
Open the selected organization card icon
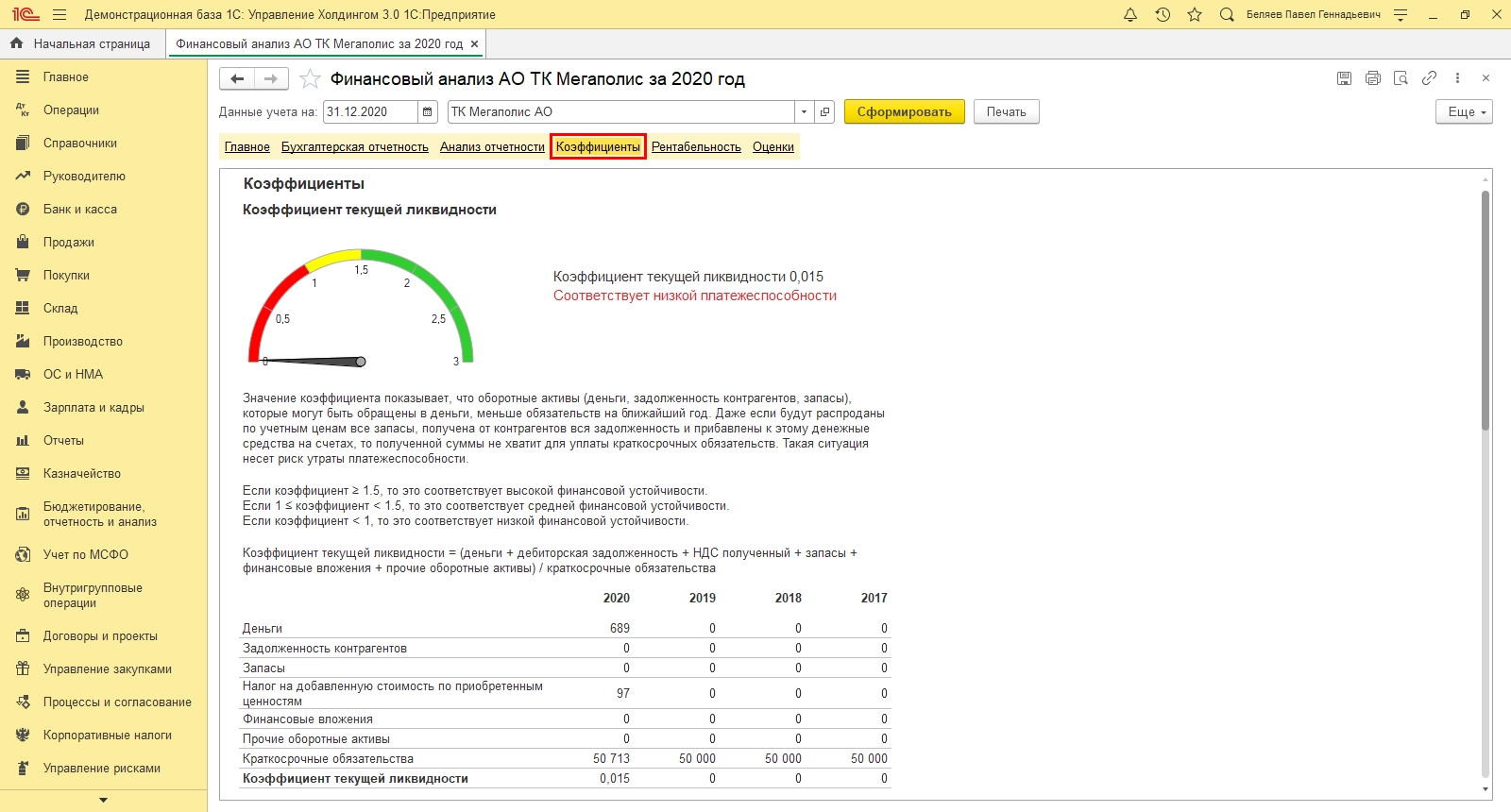click(824, 112)
